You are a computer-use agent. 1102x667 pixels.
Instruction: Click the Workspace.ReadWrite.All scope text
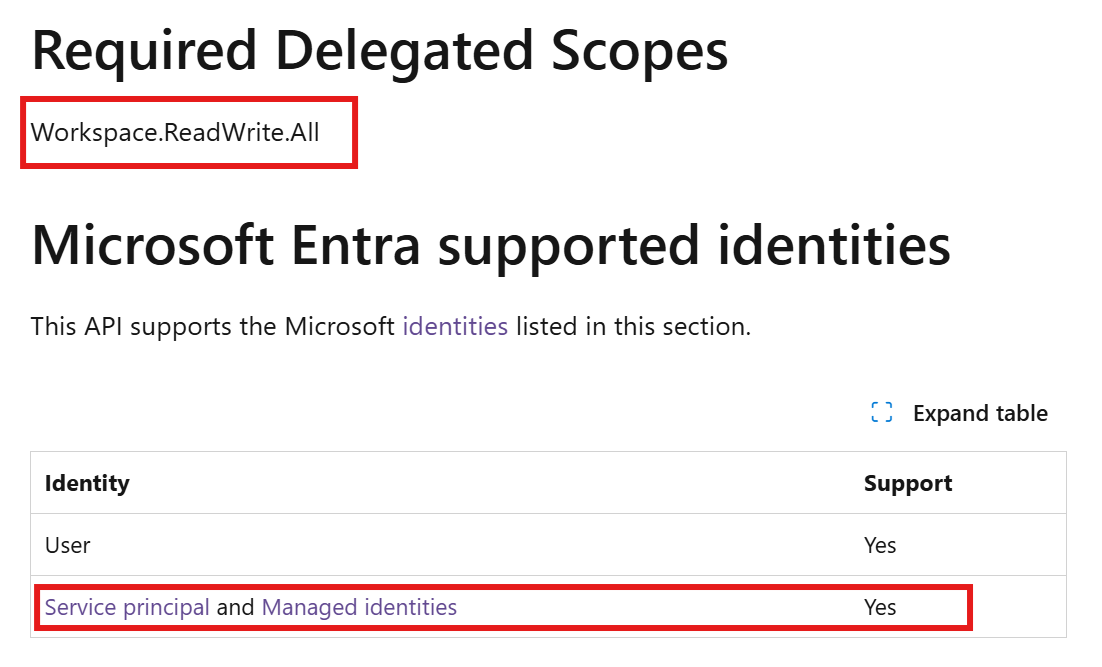[x=175, y=132]
